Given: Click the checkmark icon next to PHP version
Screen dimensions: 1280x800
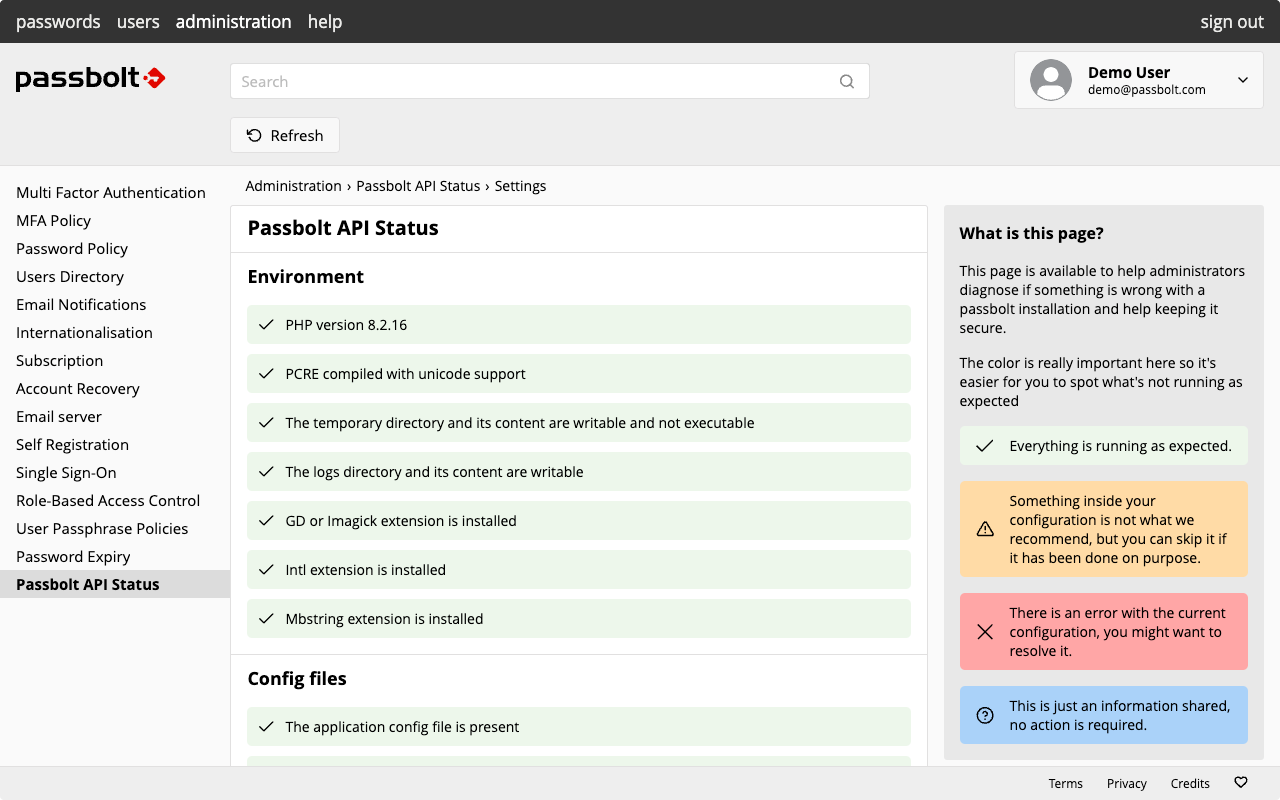Looking at the screenshot, I should click(265, 324).
